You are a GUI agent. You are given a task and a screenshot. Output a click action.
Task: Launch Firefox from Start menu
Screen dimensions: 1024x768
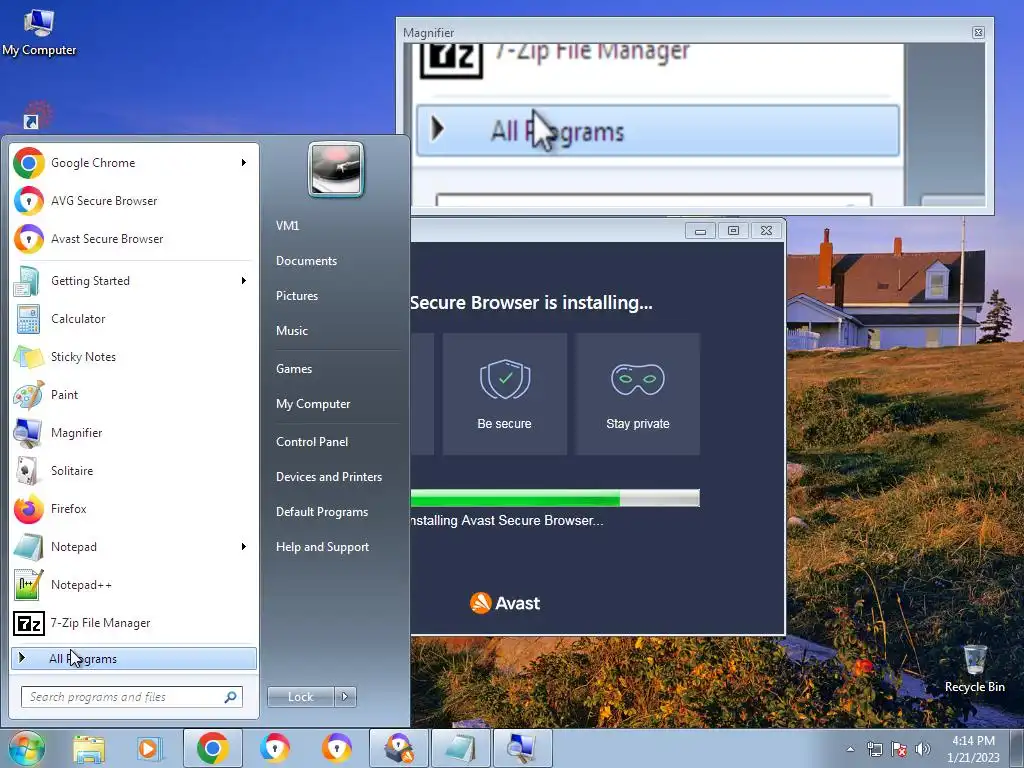(134, 508)
